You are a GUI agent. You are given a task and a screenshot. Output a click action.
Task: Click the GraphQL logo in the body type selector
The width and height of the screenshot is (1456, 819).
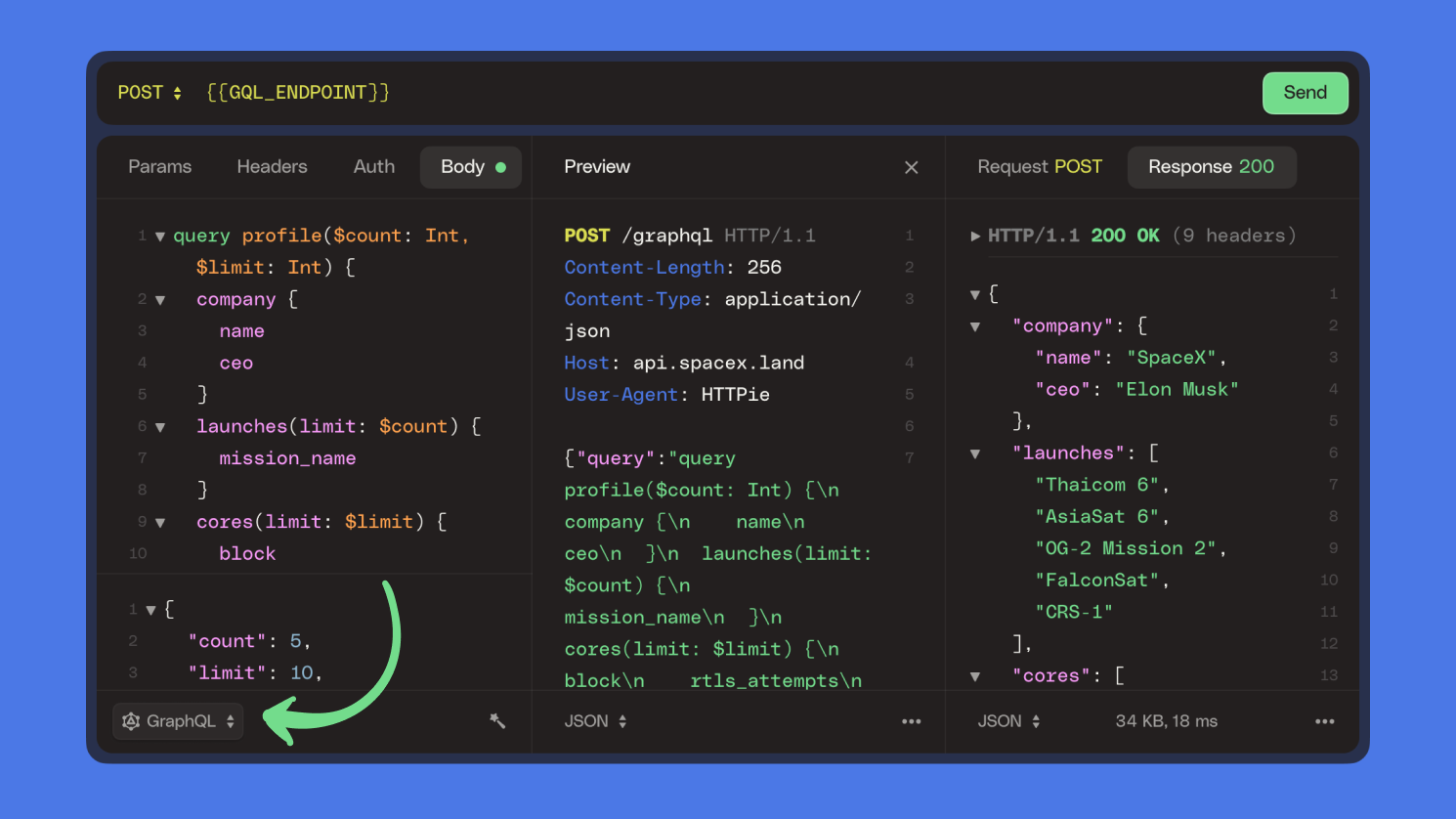(x=131, y=720)
